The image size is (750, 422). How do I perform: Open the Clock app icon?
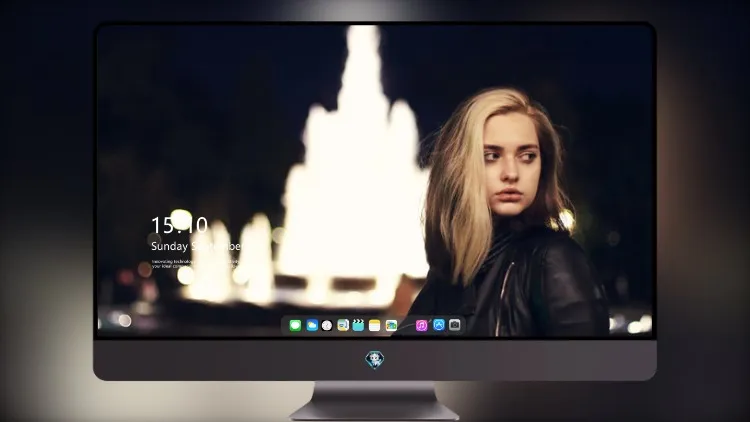coord(327,325)
